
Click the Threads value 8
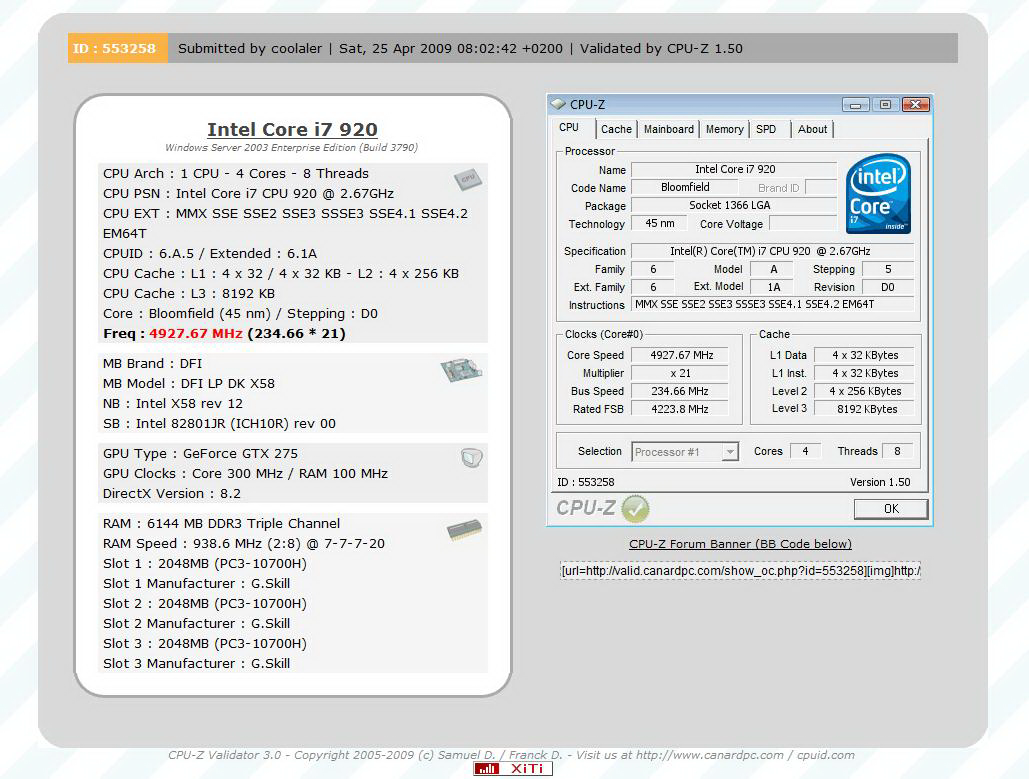click(x=897, y=451)
